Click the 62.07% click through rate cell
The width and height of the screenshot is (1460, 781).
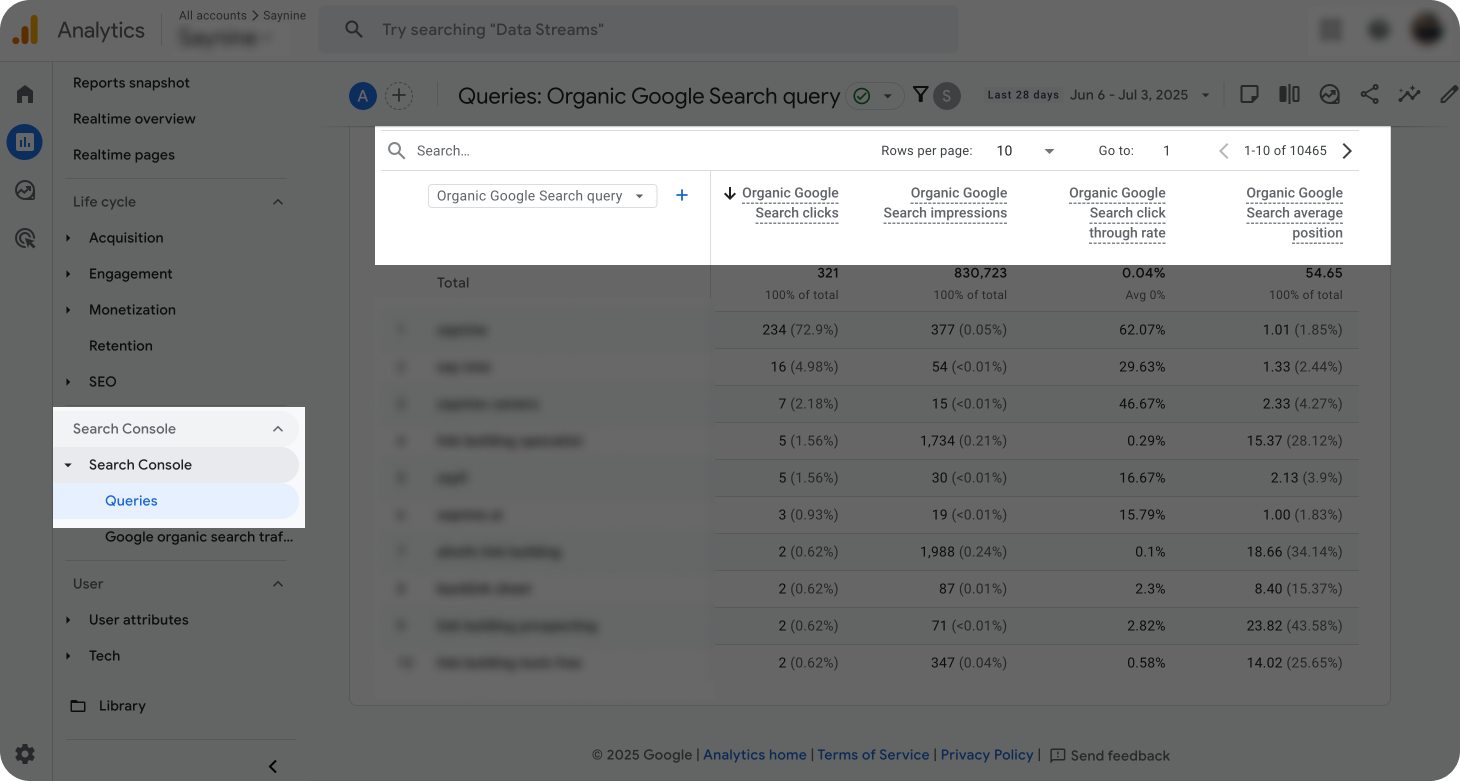[1142, 330]
